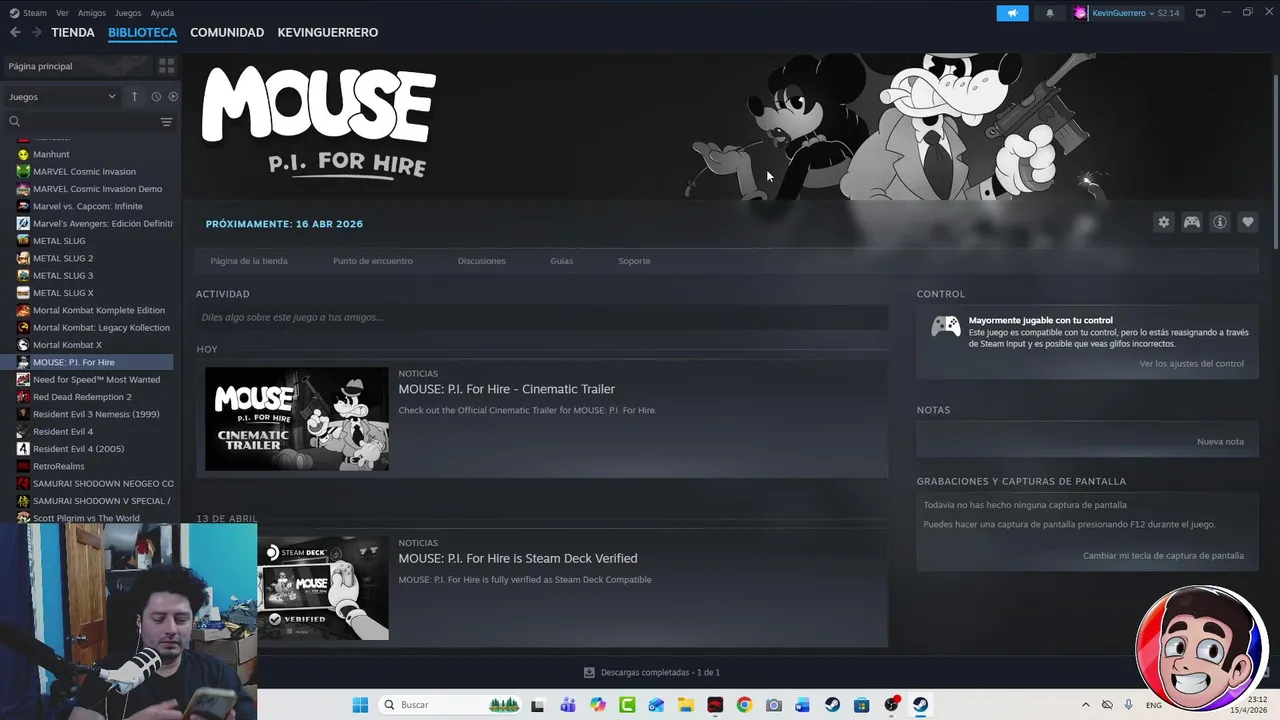The image size is (1280, 720).
Task: Filter ready-to-play games icon
Action: (x=173, y=97)
